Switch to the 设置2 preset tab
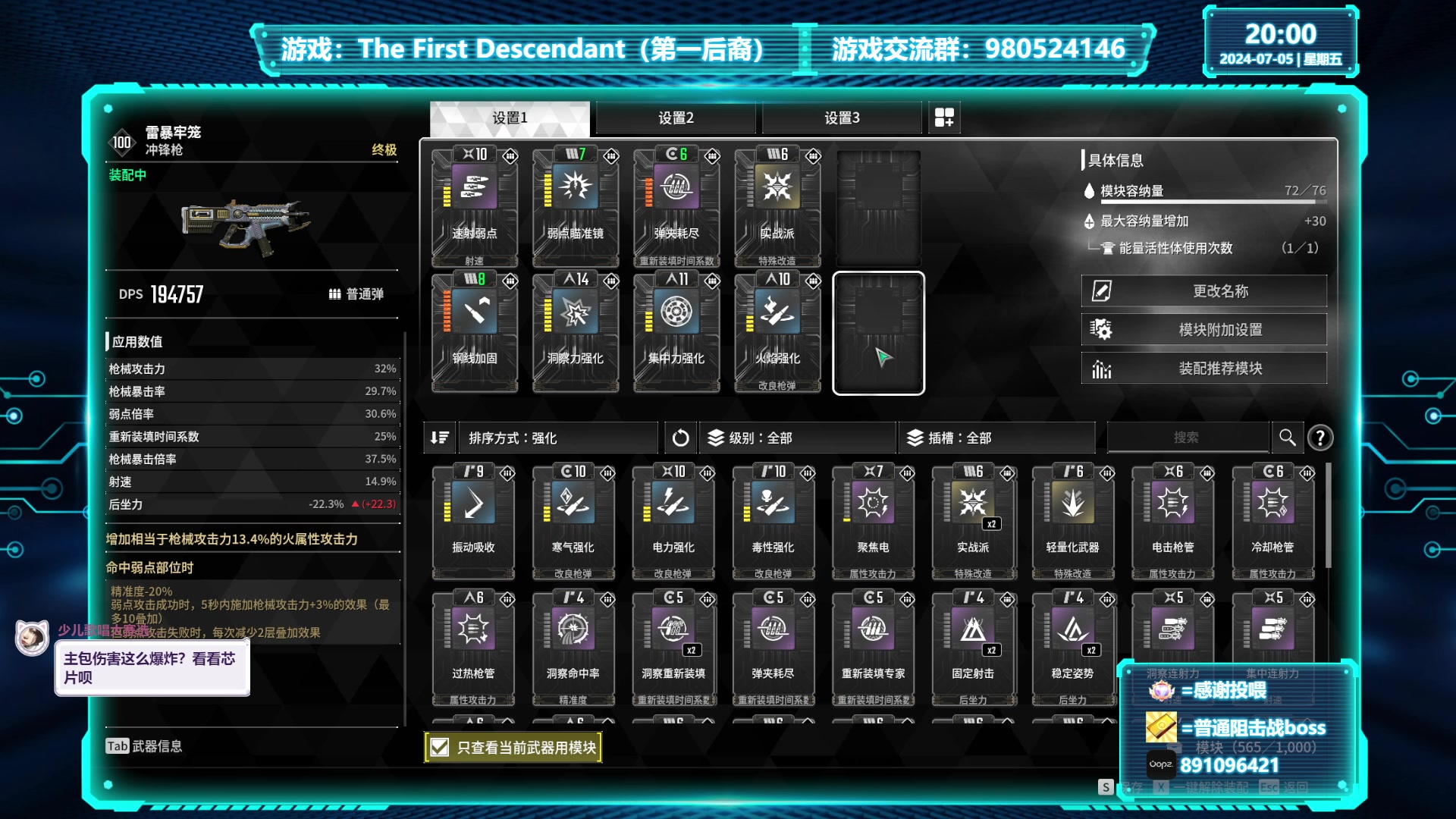This screenshot has width=1456, height=819. 676,118
